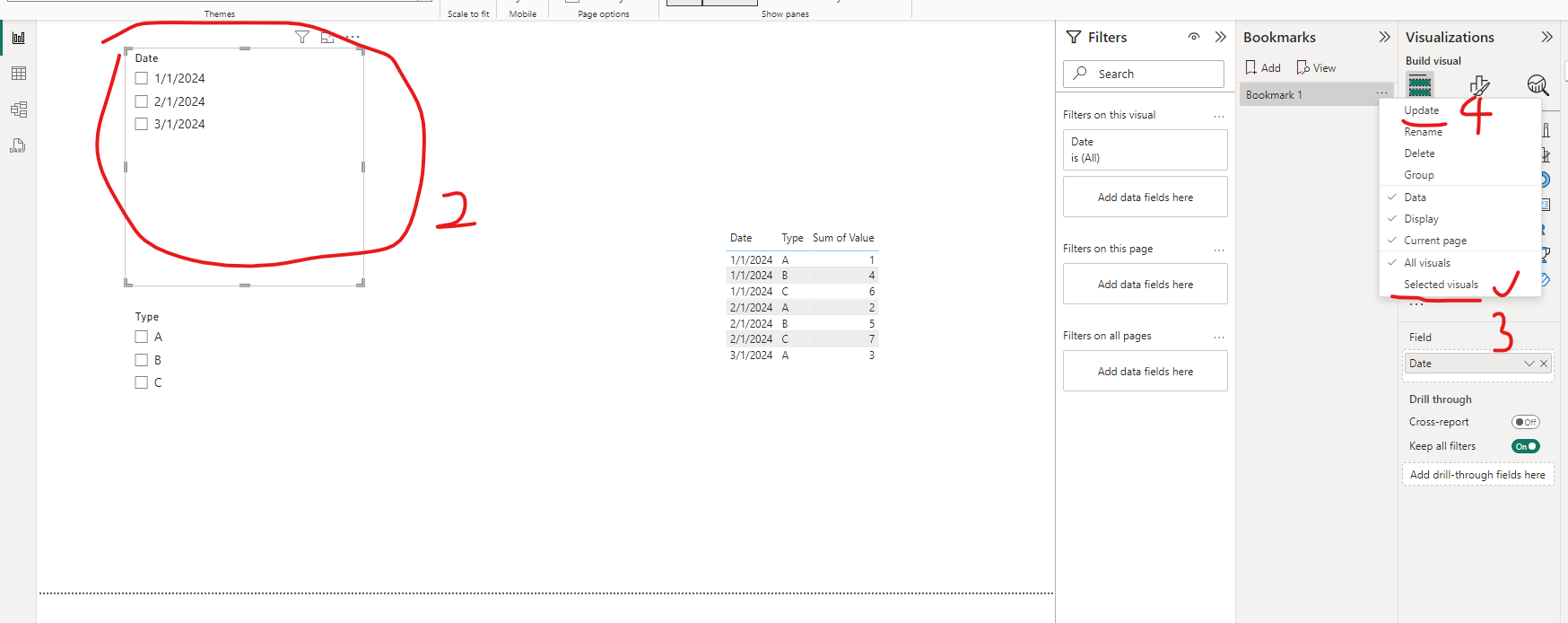Click Add data fields under visual filters
The image size is (1568, 623).
(1146, 197)
